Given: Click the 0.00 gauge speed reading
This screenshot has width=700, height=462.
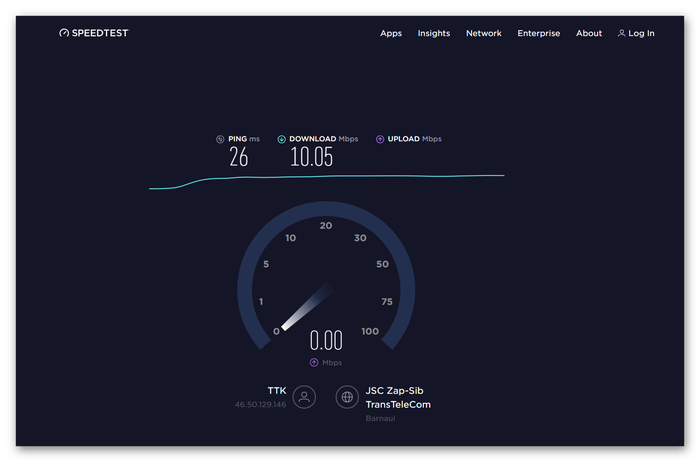Looking at the screenshot, I should point(326,340).
